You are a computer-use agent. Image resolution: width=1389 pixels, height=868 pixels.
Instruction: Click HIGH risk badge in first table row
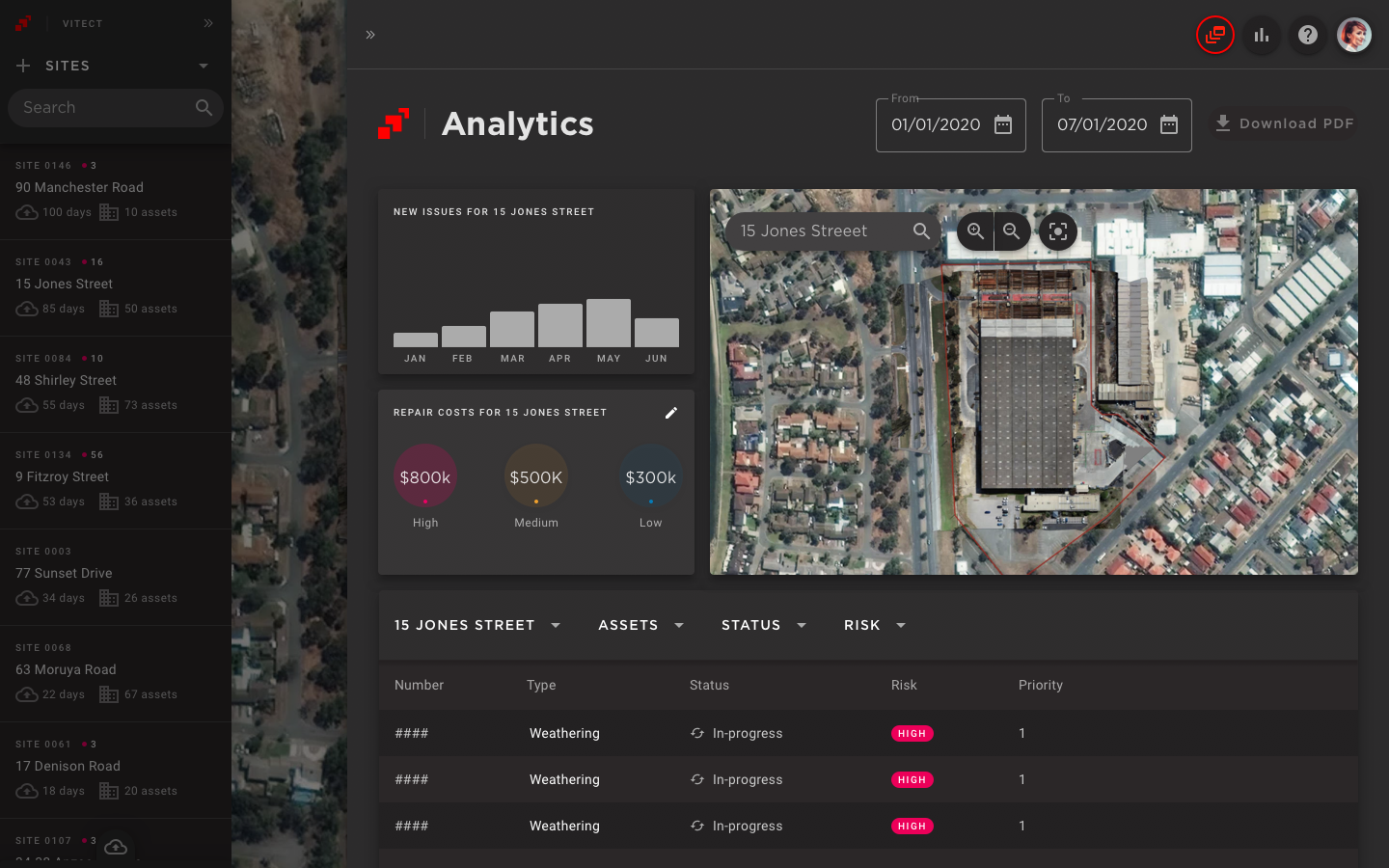click(x=912, y=734)
